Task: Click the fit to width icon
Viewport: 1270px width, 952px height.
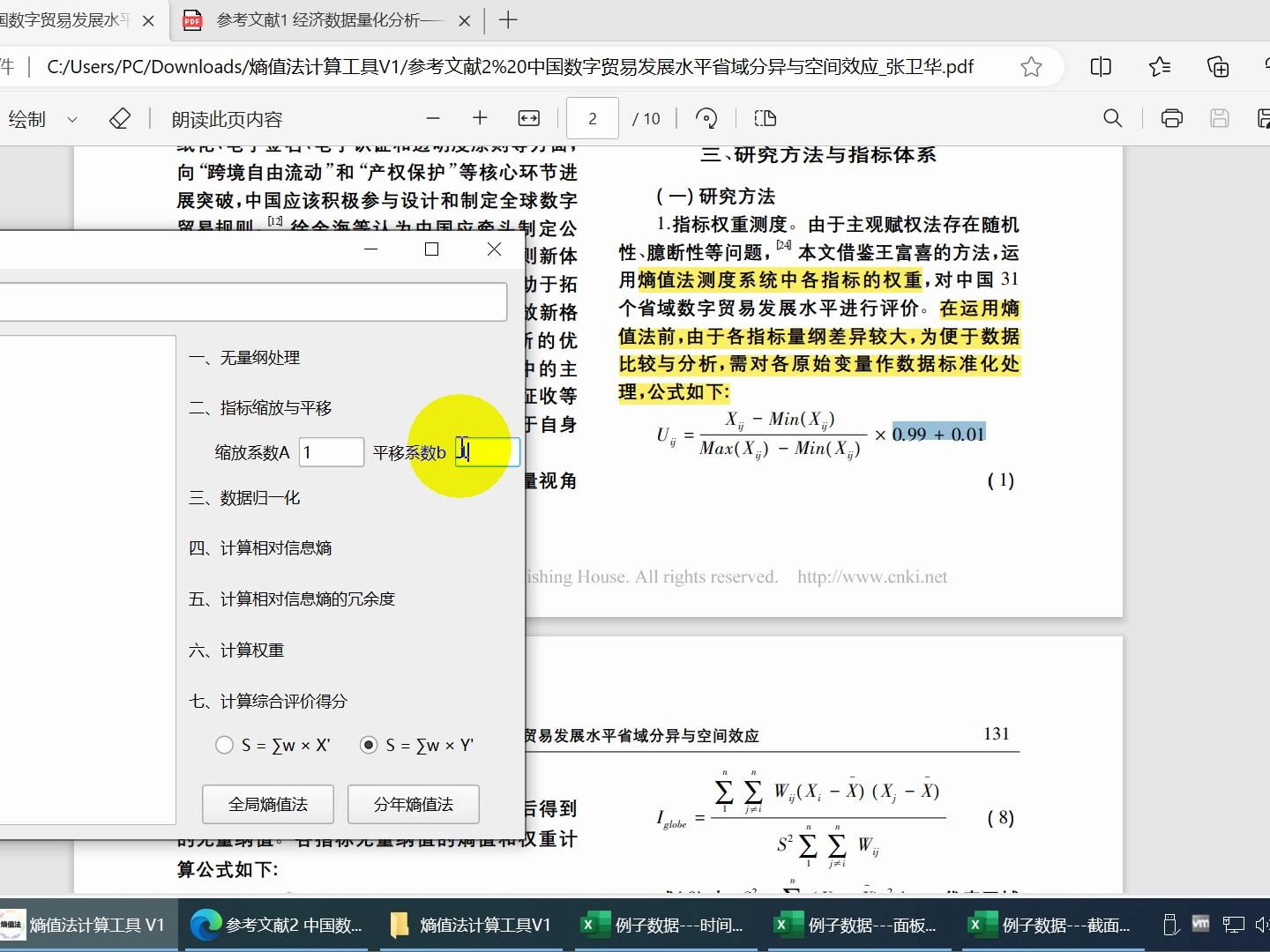Action: click(528, 118)
